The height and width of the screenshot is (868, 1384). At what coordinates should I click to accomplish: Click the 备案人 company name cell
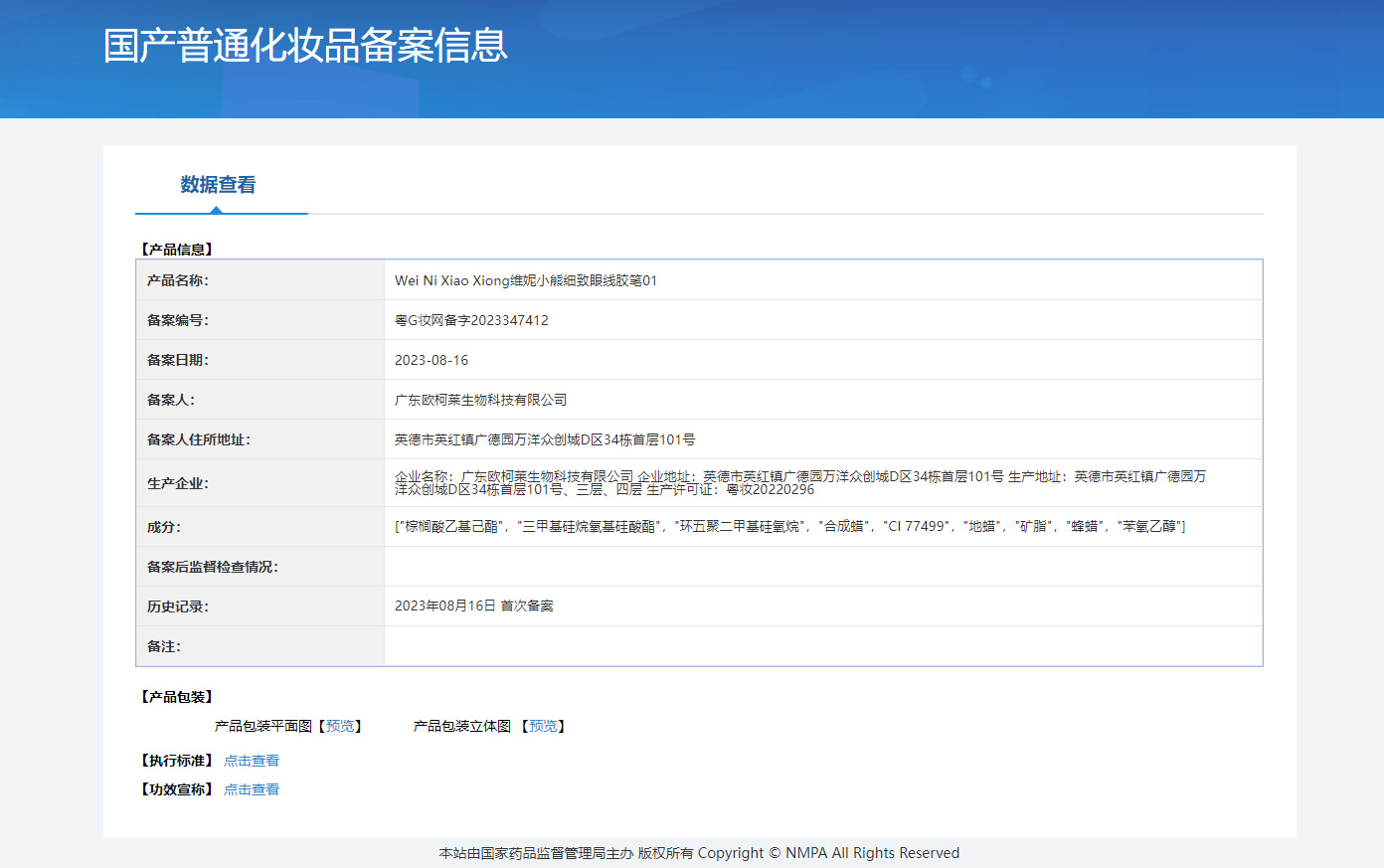[823, 400]
